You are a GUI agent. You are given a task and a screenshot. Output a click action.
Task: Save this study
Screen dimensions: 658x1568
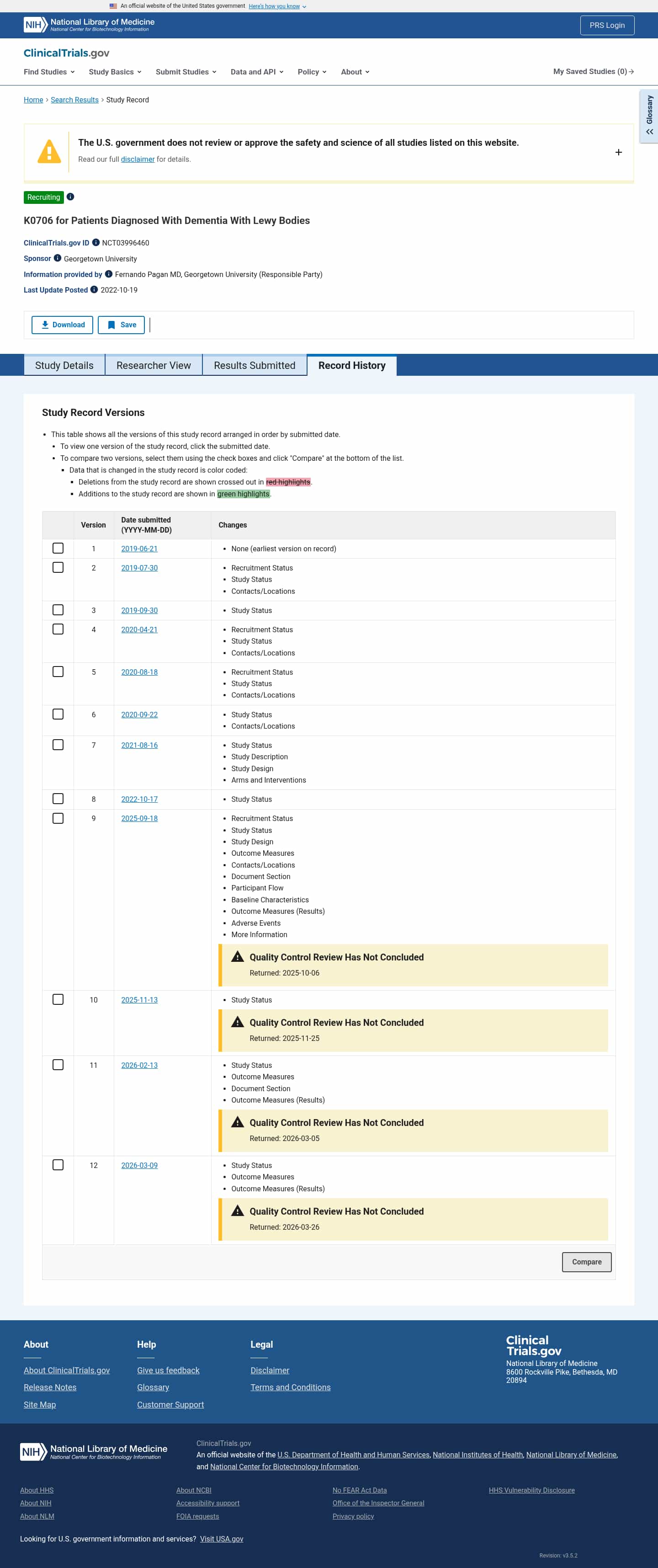[122, 325]
